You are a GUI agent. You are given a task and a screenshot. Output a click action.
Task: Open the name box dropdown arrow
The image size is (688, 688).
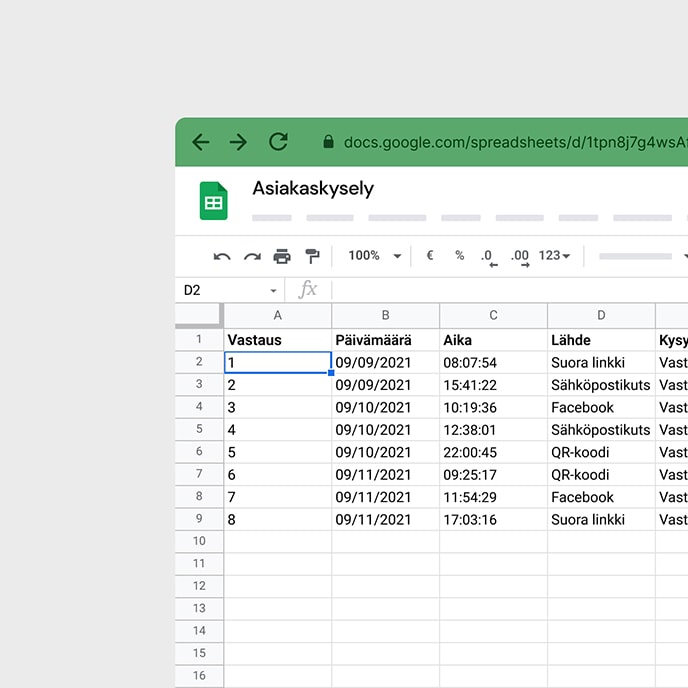[x=274, y=291]
